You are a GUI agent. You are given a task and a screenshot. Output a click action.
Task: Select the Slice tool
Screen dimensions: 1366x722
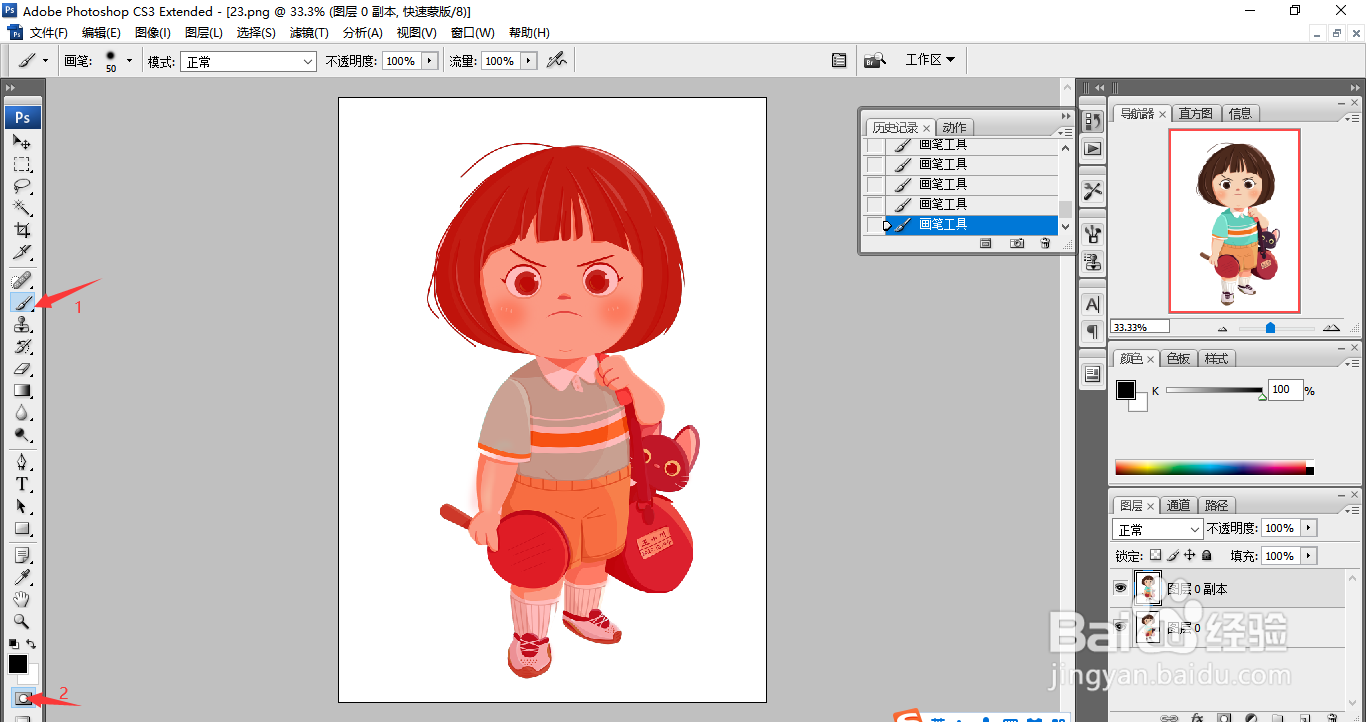tap(22, 252)
